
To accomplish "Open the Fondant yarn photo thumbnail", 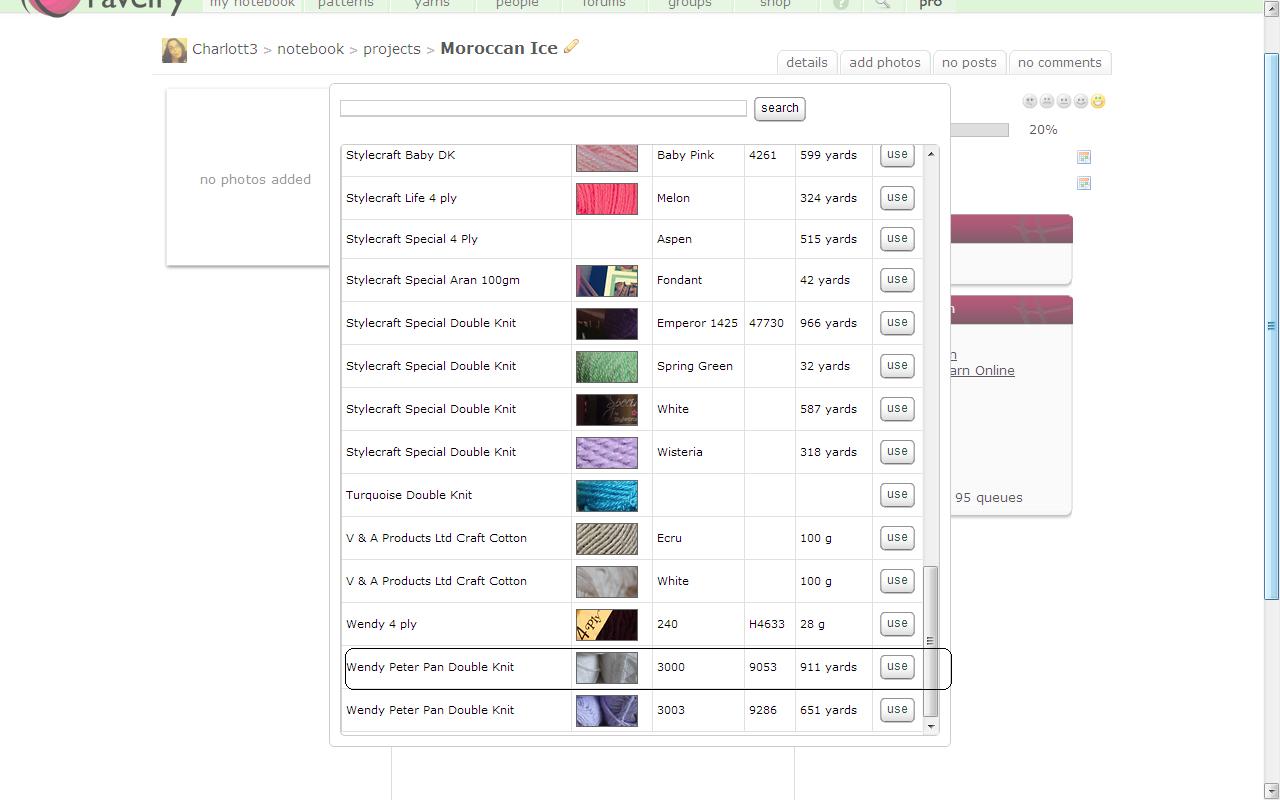I will click(x=607, y=281).
